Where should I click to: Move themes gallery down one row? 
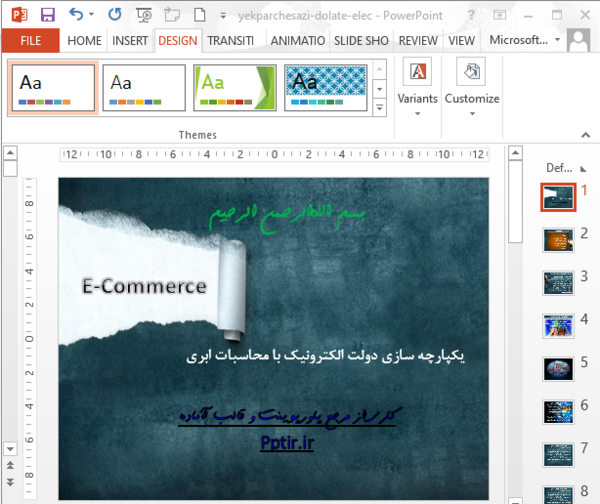pyautogui.click(x=379, y=89)
